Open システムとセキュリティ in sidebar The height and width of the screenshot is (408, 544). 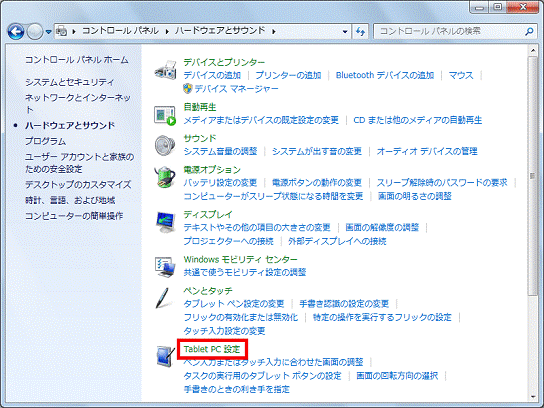(x=69, y=82)
